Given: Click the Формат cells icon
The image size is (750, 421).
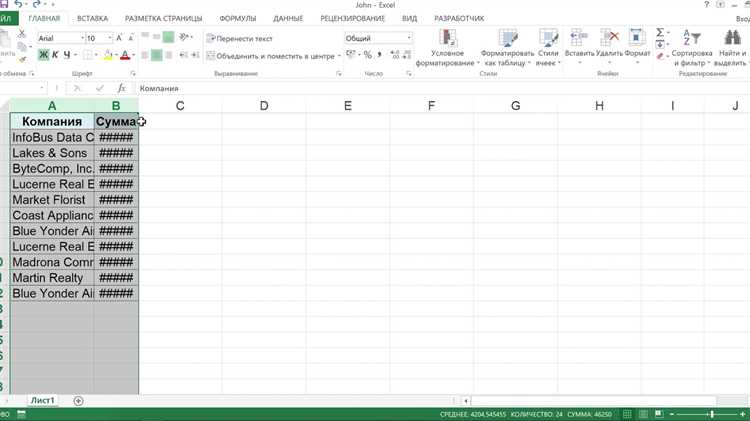Looking at the screenshot, I should [x=637, y=37].
